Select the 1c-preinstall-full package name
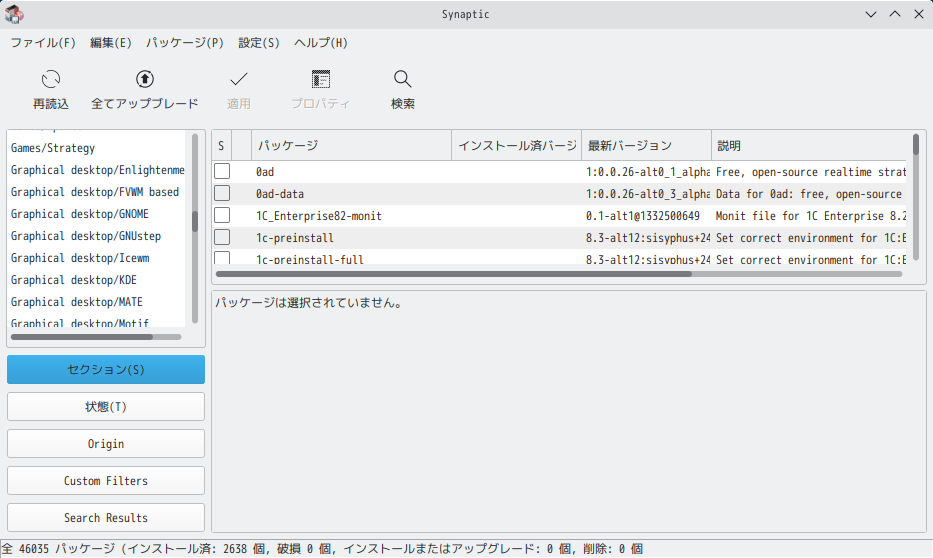Image resolution: width=933 pixels, height=558 pixels. point(309,259)
